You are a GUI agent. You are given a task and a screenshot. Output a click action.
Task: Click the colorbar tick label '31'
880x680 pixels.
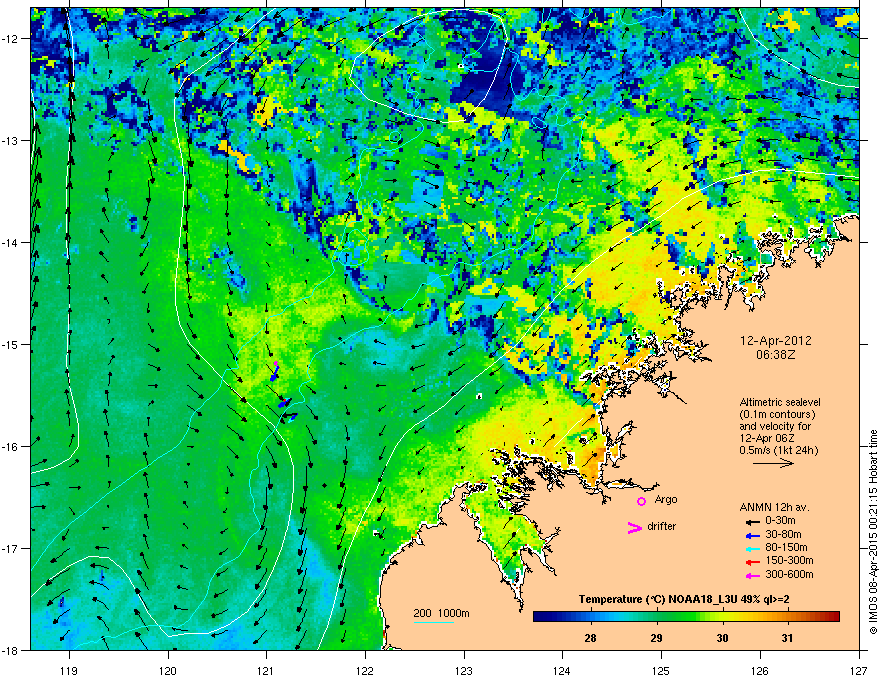click(x=787, y=638)
